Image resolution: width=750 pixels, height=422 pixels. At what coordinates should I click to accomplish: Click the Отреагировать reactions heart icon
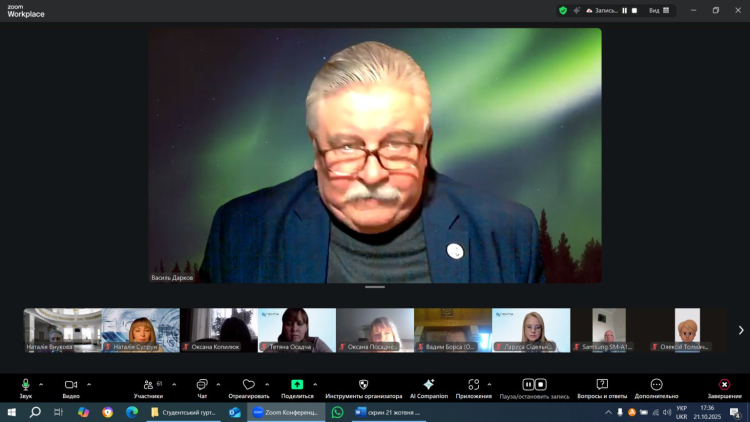(249, 385)
